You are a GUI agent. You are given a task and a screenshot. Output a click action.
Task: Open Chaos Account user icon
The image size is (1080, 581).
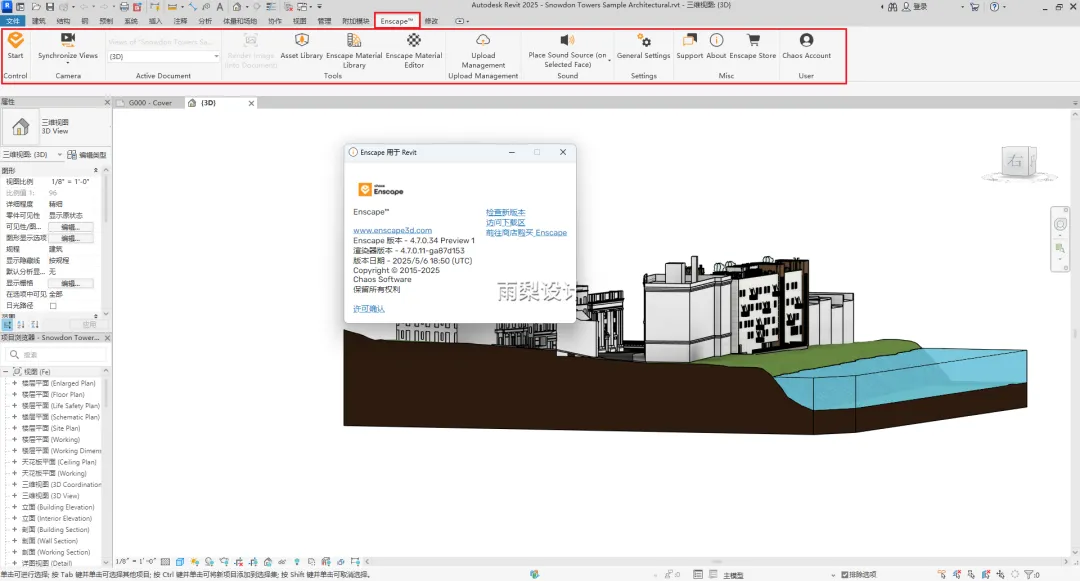click(x=807, y=40)
